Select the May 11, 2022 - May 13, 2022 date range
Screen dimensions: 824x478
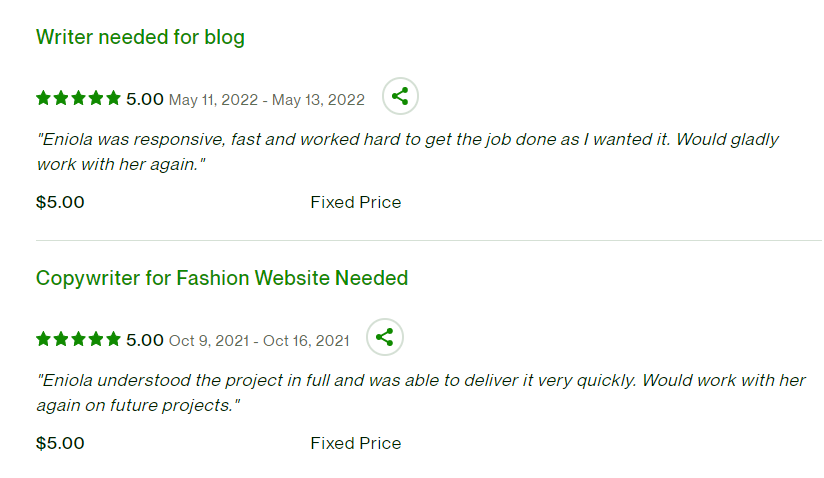(267, 100)
